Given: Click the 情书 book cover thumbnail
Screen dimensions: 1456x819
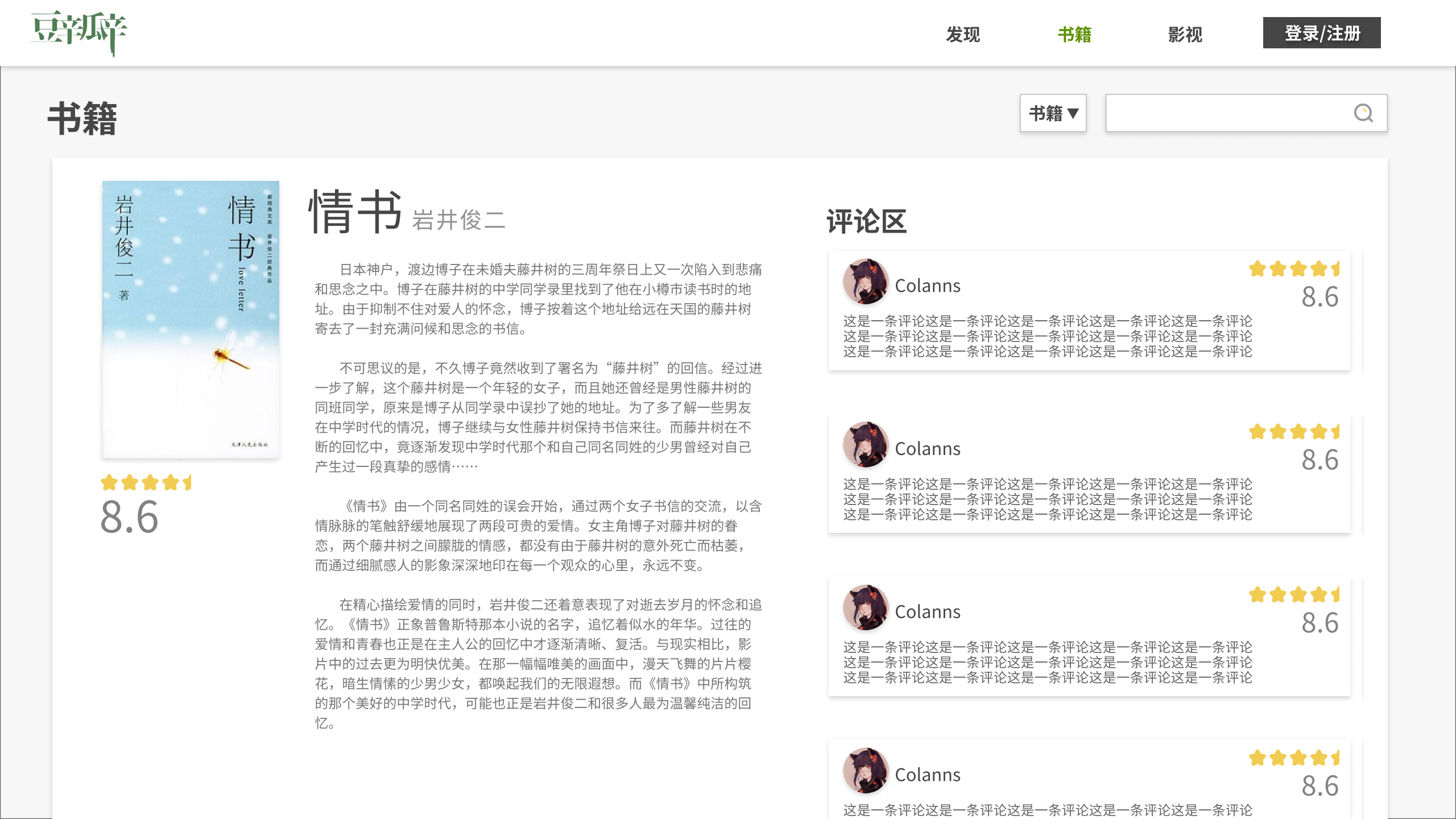Looking at the screenshot, I should point(191,319).
